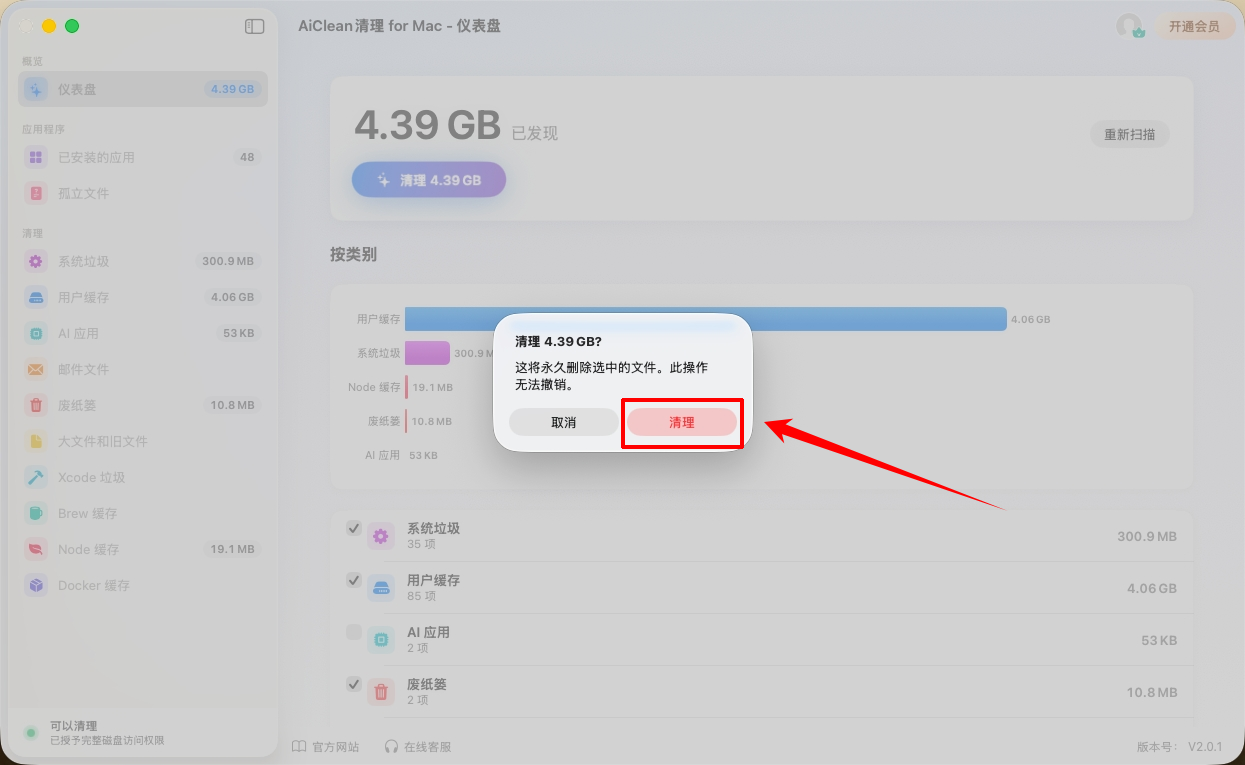The width and height of the screenshot is (1245, 765).
Task: Open Node 缓存 in the sidebar
Action: tap(143, 549)
